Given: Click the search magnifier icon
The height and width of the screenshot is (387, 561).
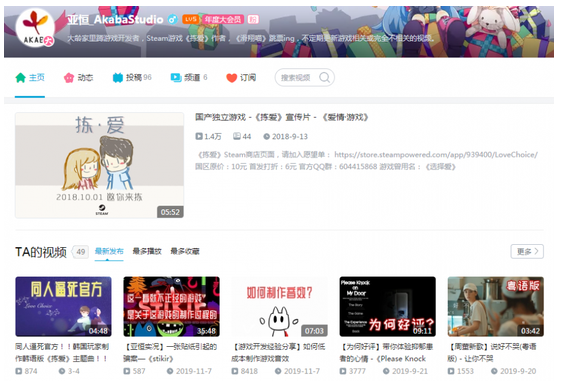Looking at the screenshot, I should 325,77.
